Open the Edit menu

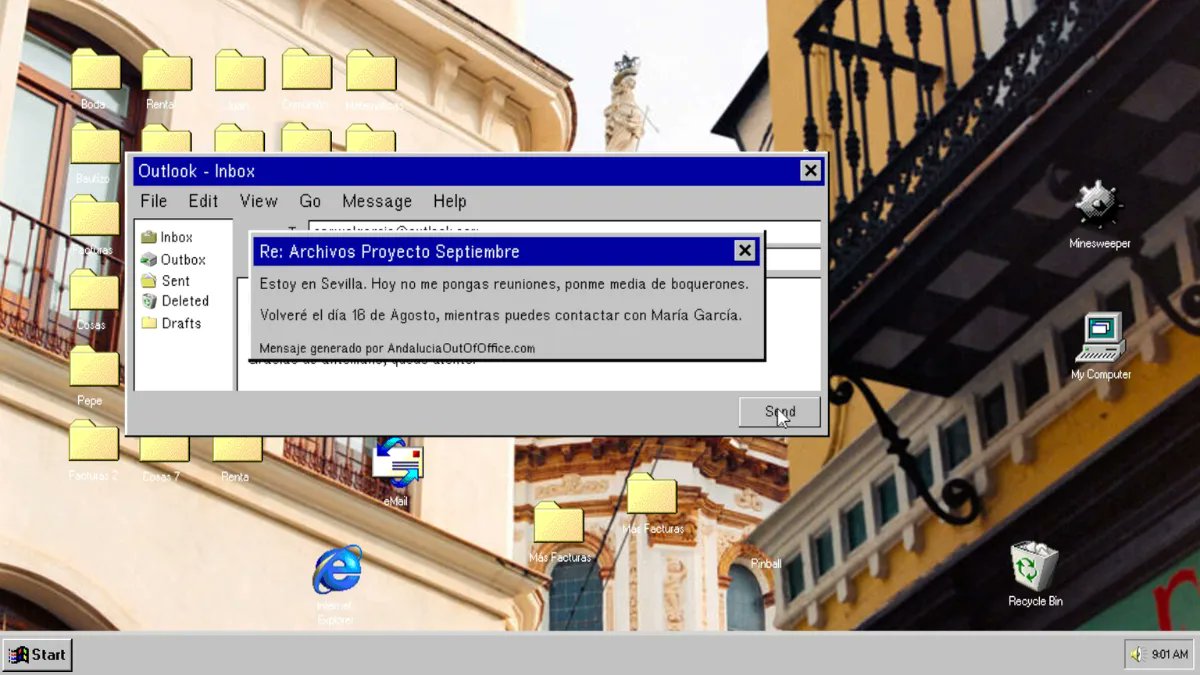pos(203,201)
